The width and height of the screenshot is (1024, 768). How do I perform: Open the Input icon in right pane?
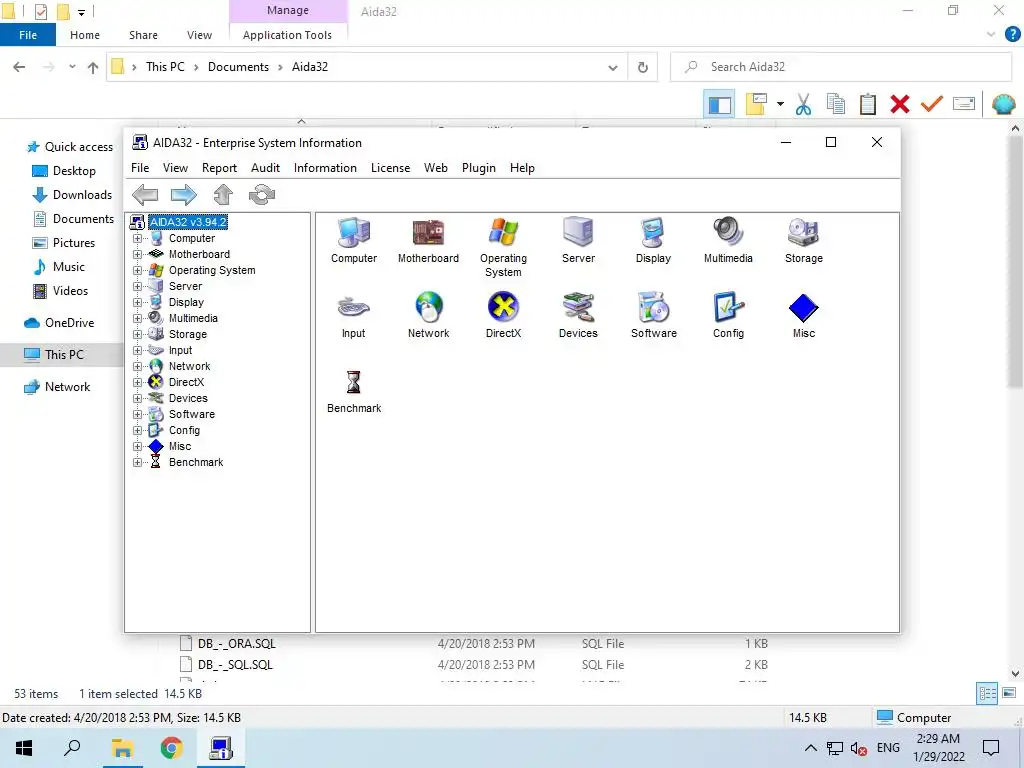354,315
